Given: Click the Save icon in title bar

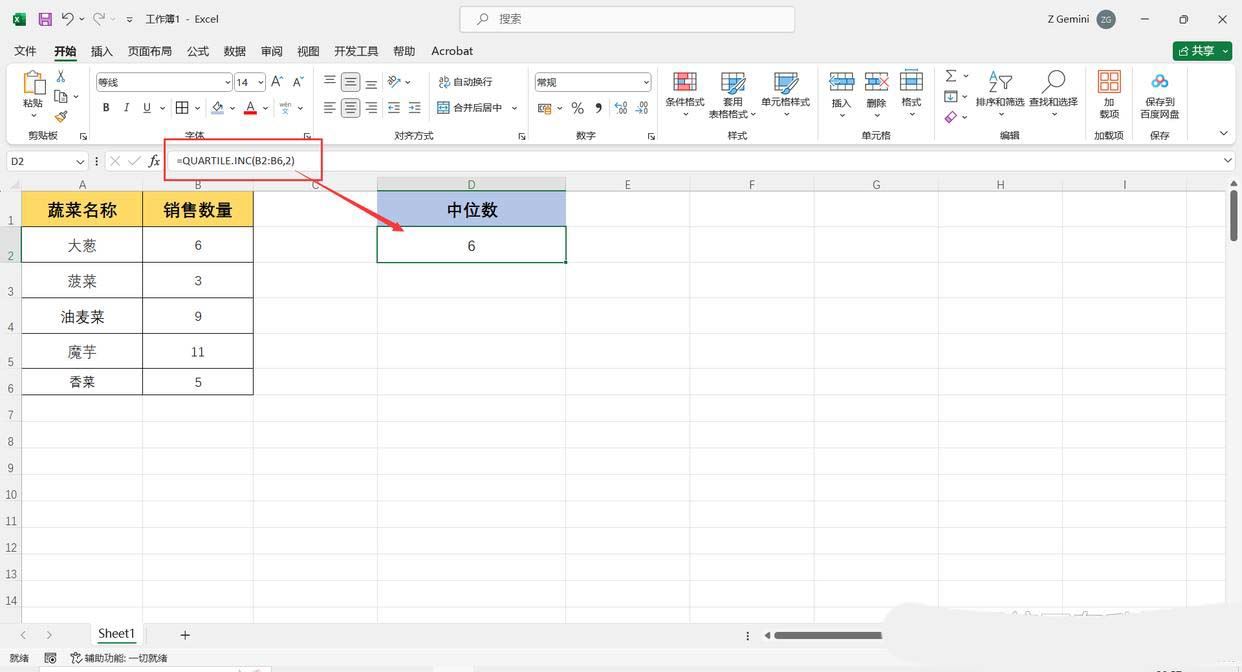Looking at the screenshot, I should [x=45, y=19].
